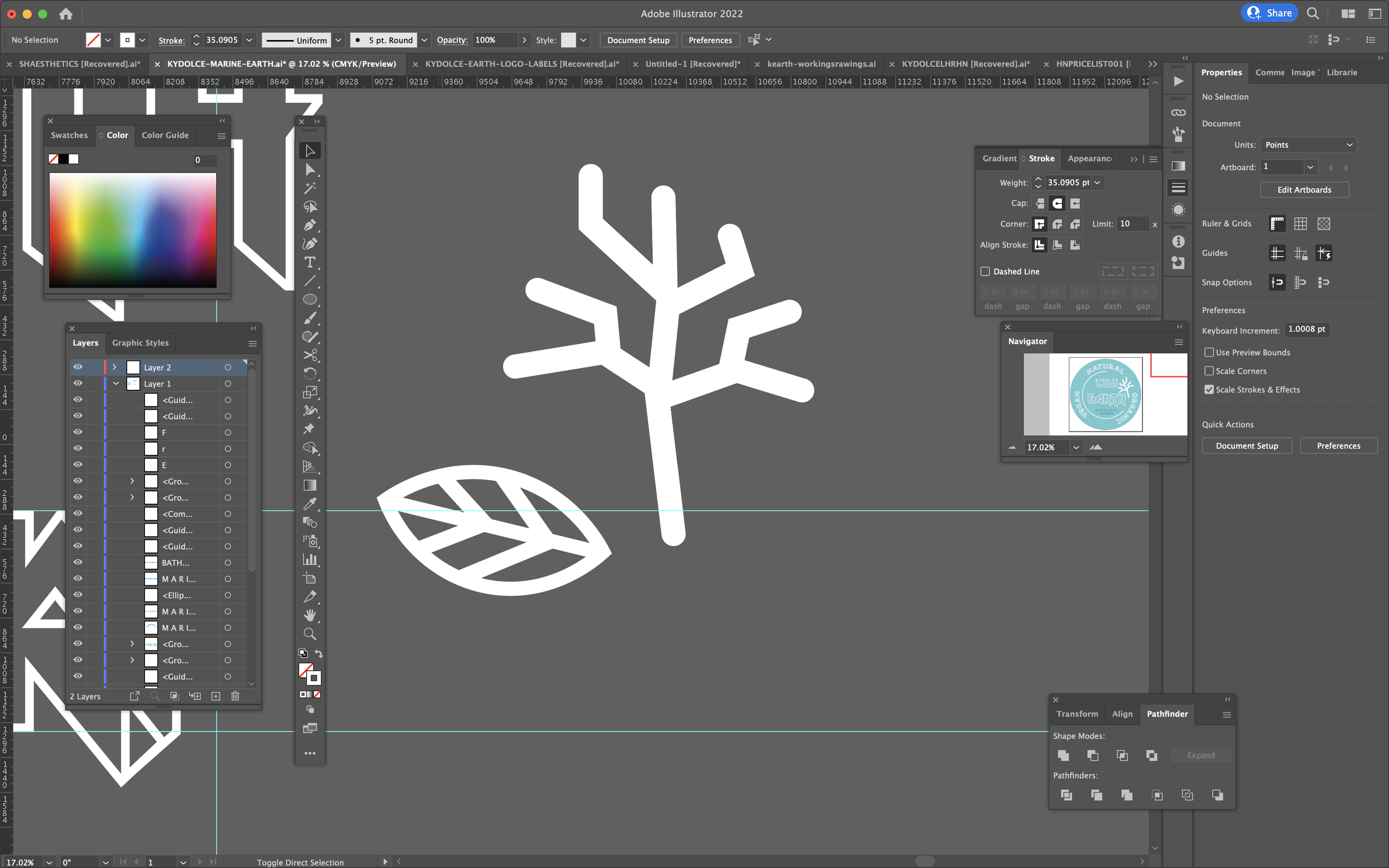This screenshot has height=868, width=1389.
Task: Switch to the Transform tab
Action: 1077,714
